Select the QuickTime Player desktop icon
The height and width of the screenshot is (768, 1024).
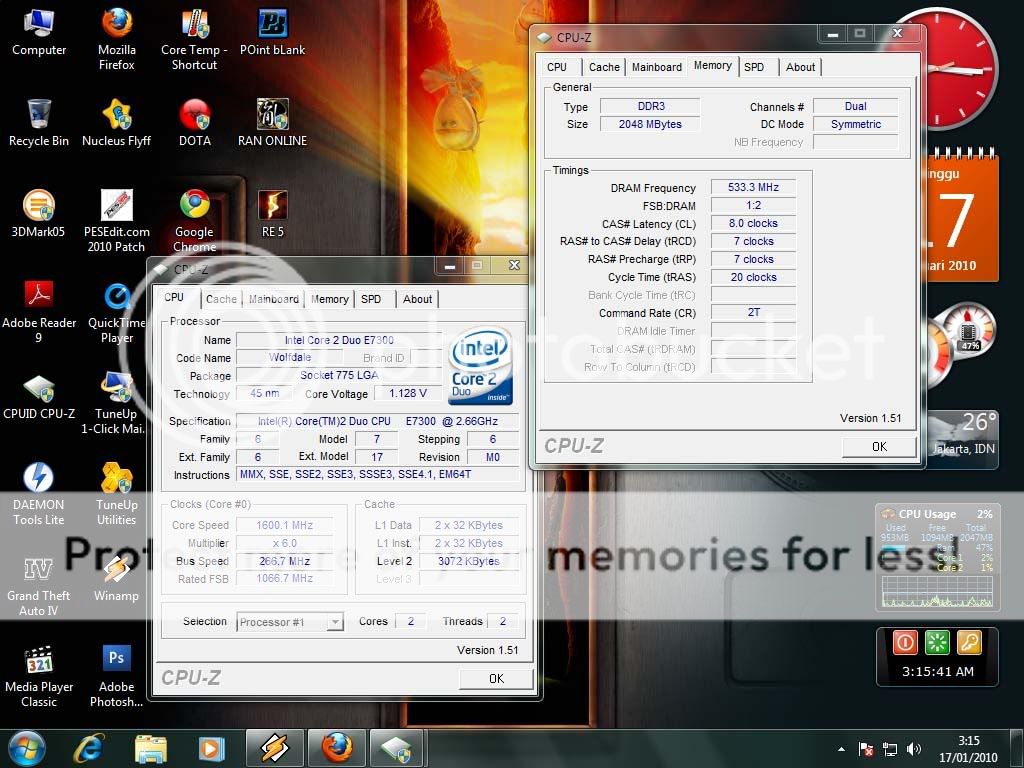point(117,312)
